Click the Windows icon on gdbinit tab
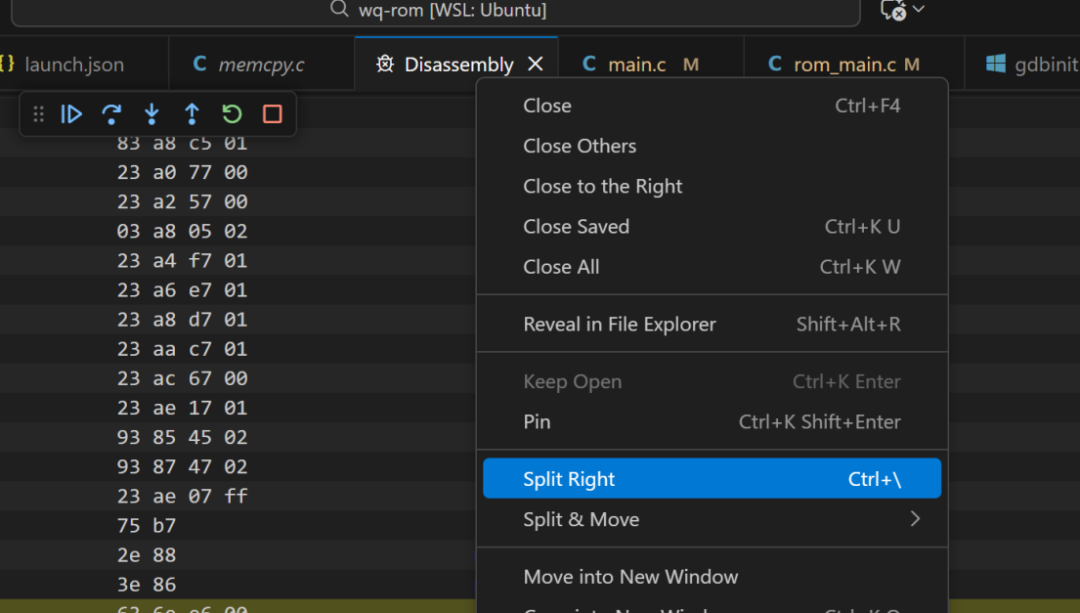The height and width of the screenshot is (613, 1080). coord(995,63)
